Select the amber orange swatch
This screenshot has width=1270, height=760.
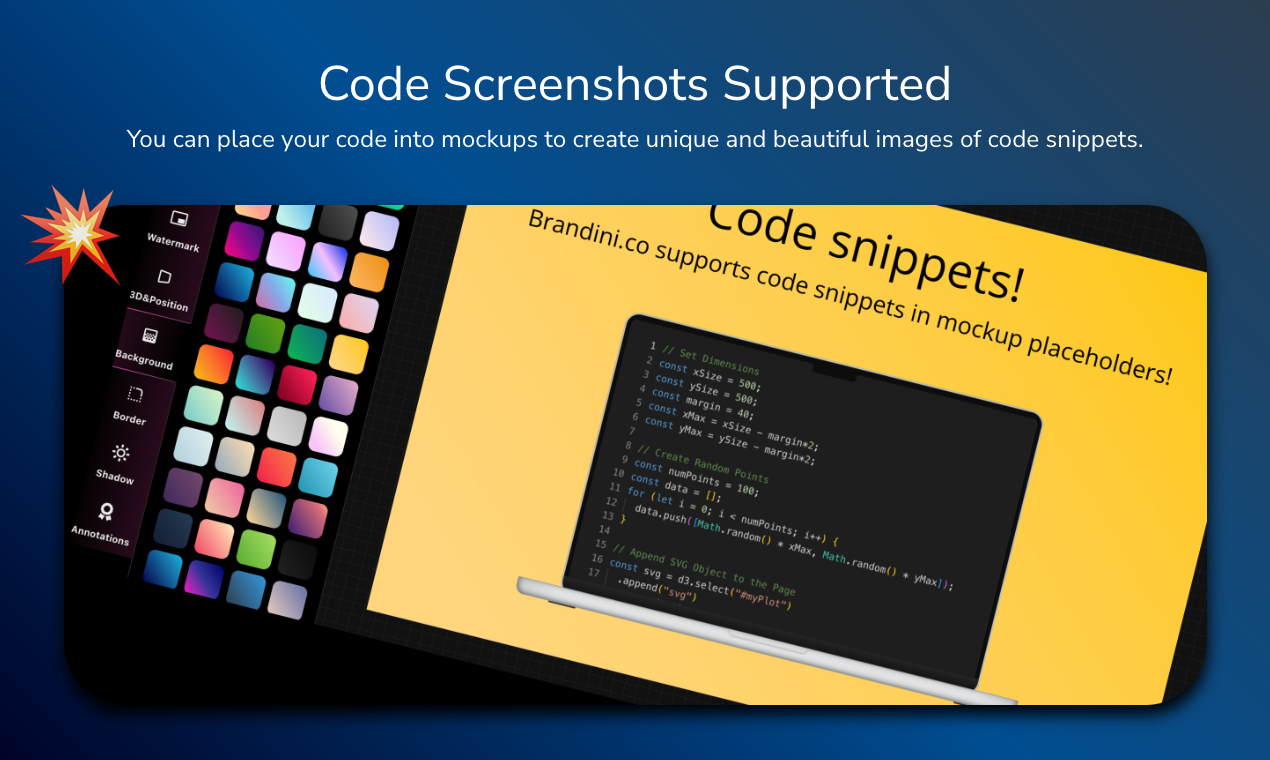[x=370, y=271]
